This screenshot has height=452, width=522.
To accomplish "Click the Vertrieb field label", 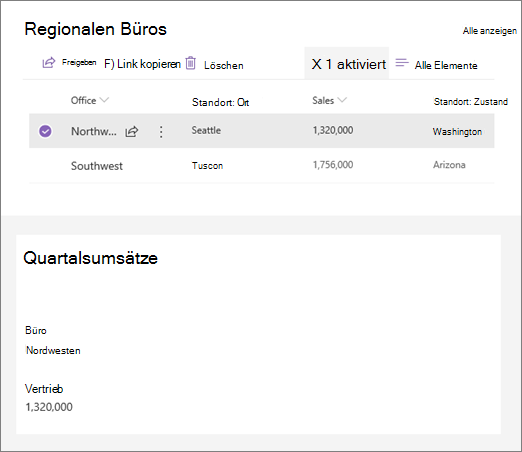I will 44,389.
